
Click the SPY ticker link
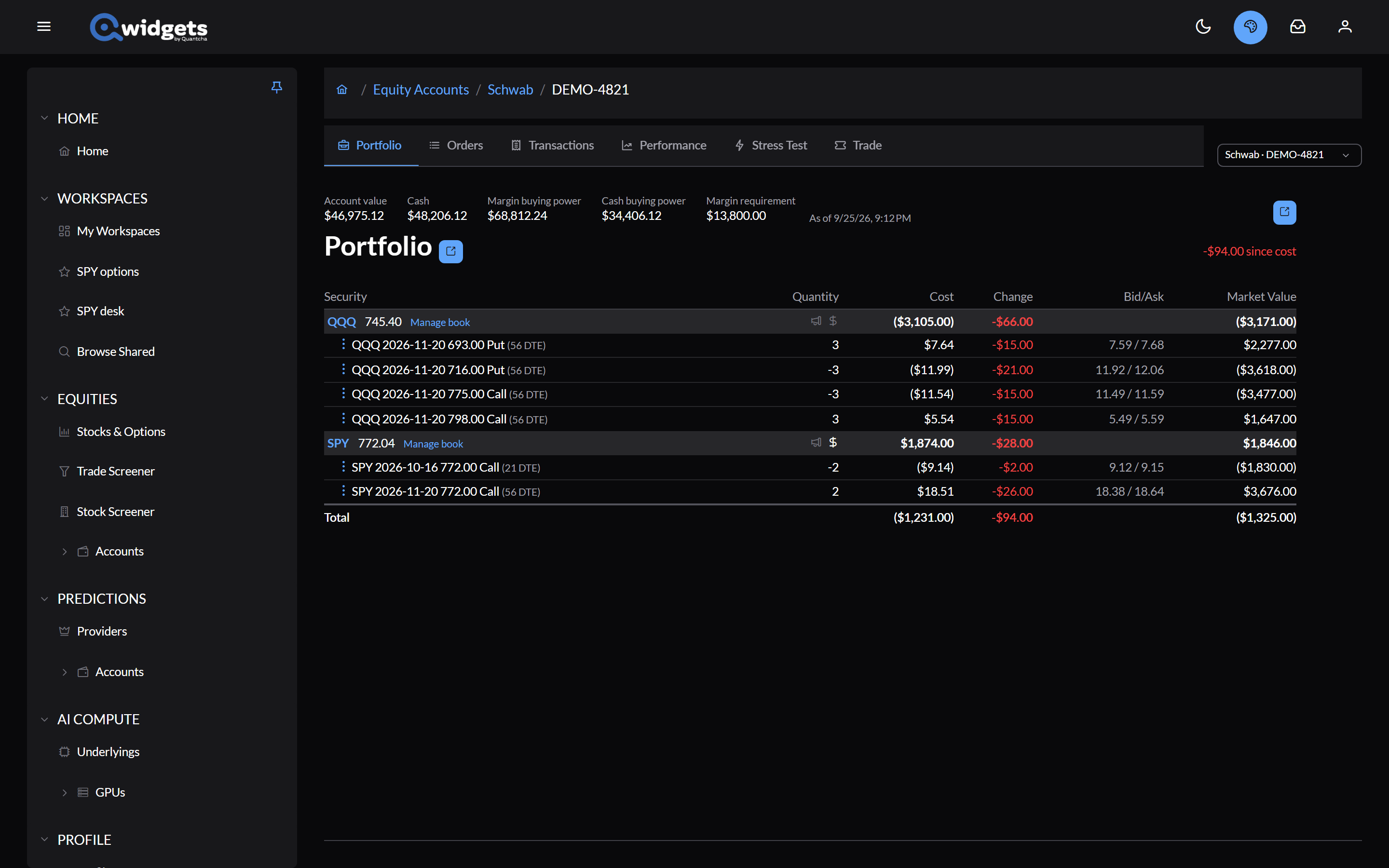tap(338, 443)
